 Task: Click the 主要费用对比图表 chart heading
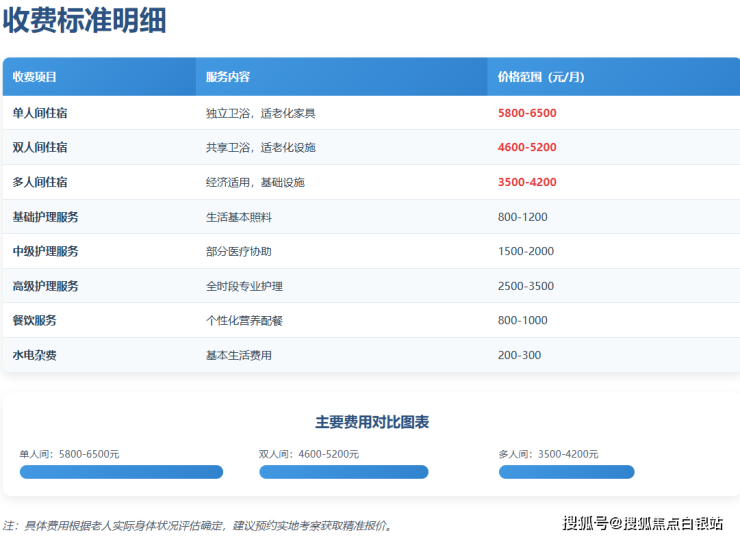tap(372, 423)
